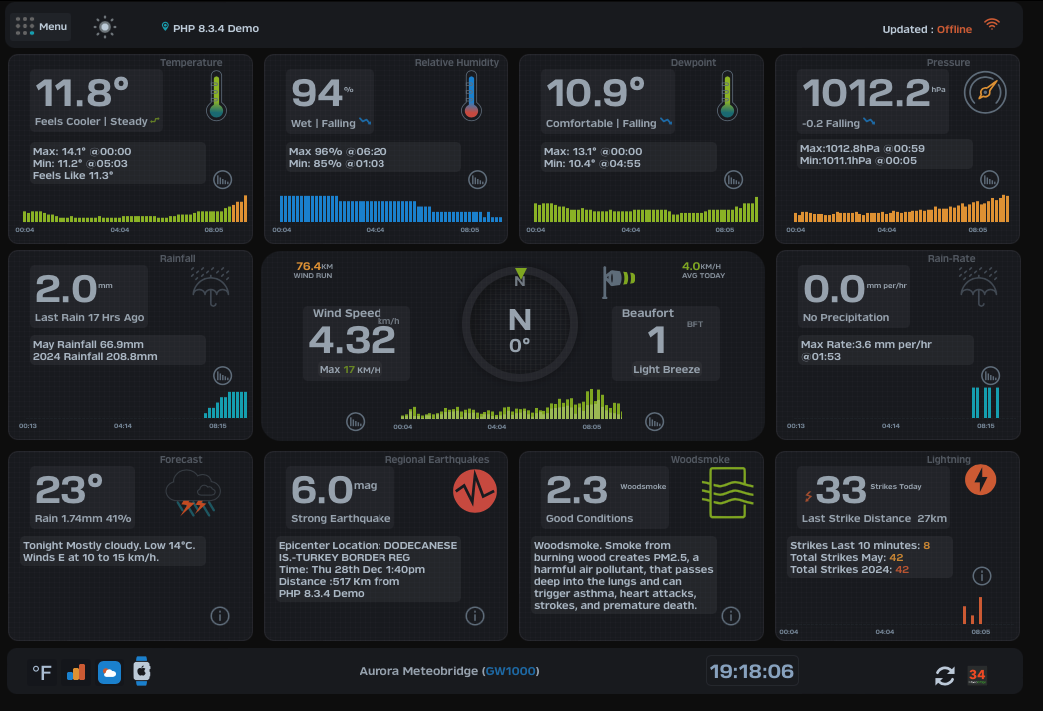Toggle the light/dark theme sun icon
1043x711 pixels.
pyautogui.click(x=105, y=27)
